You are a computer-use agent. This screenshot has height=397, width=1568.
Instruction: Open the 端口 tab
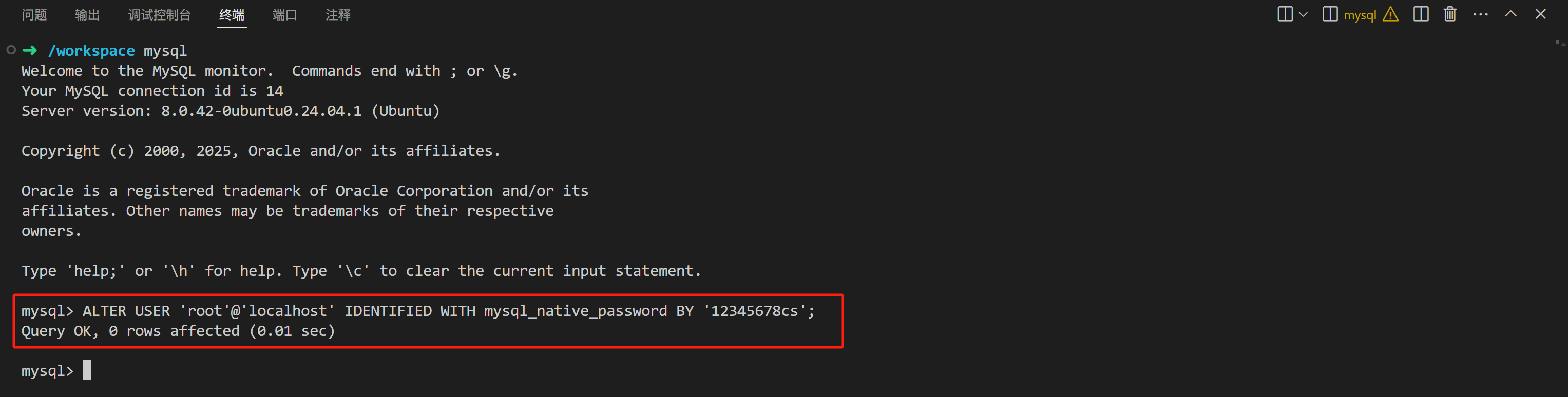[285, 14]
